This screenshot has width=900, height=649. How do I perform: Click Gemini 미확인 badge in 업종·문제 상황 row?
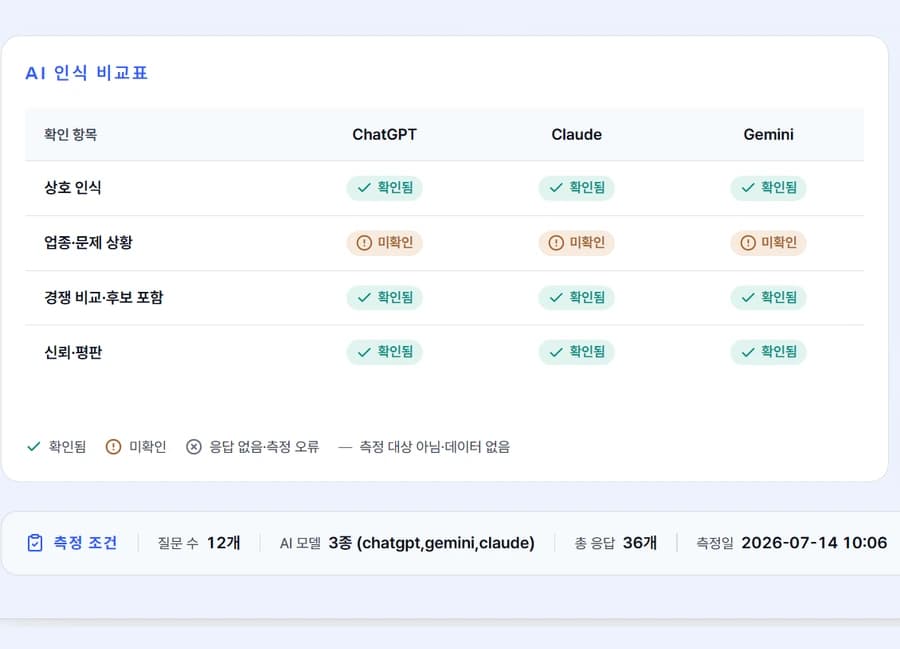(768, 243)
